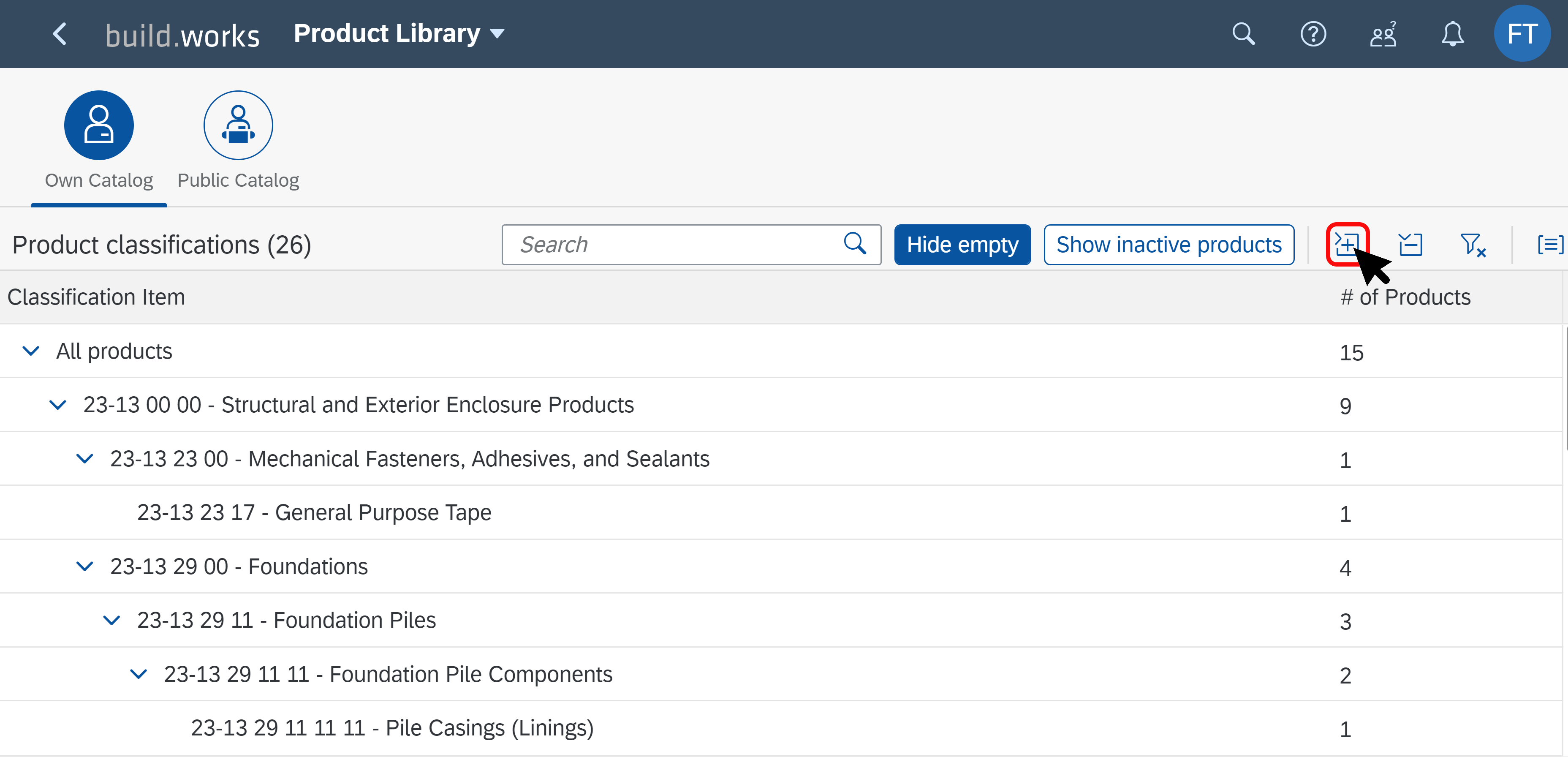Click the Classification Item column header

pyautogui.click(x=96, y=297)
